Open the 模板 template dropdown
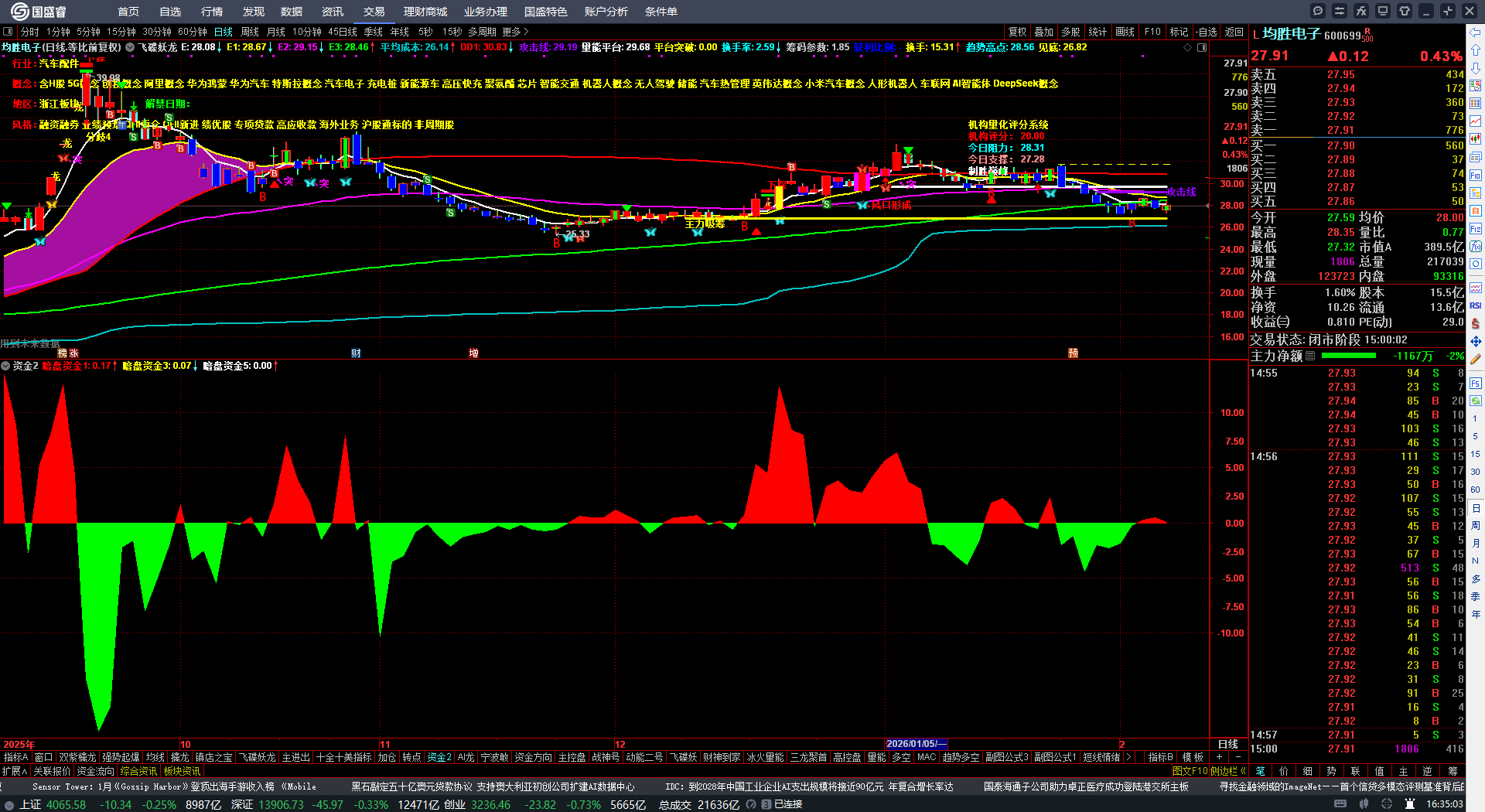The image size is (1485, 812). coord(1193,757)
